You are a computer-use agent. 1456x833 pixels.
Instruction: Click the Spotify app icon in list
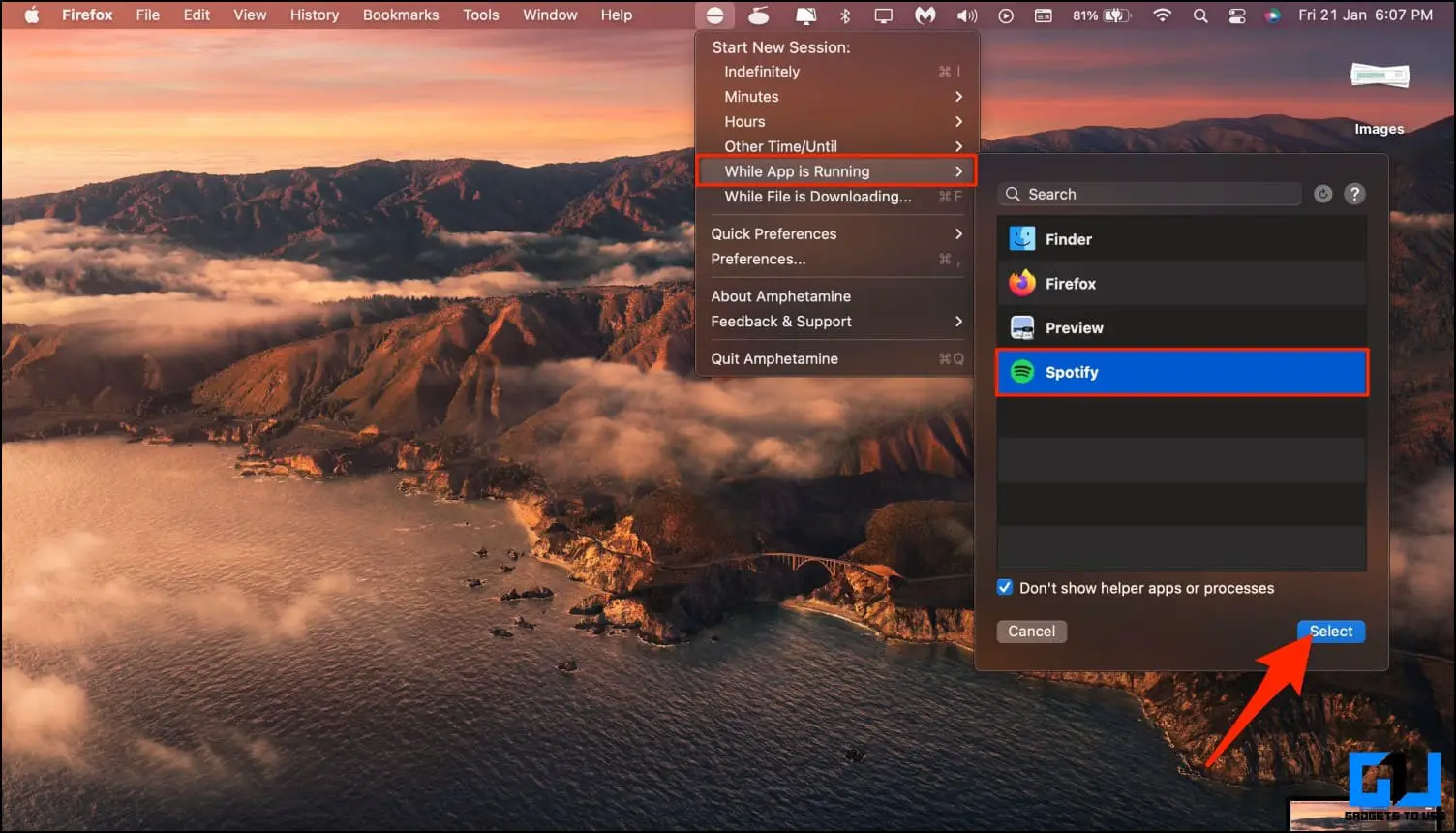[x=1022, y=372]
